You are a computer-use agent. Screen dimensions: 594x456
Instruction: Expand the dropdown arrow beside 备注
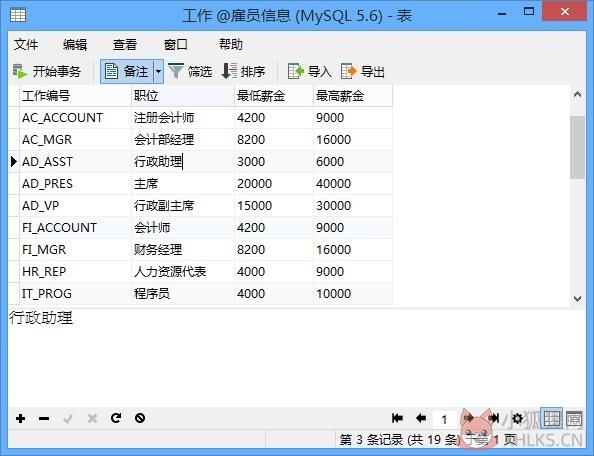click(x=158, y=71)
